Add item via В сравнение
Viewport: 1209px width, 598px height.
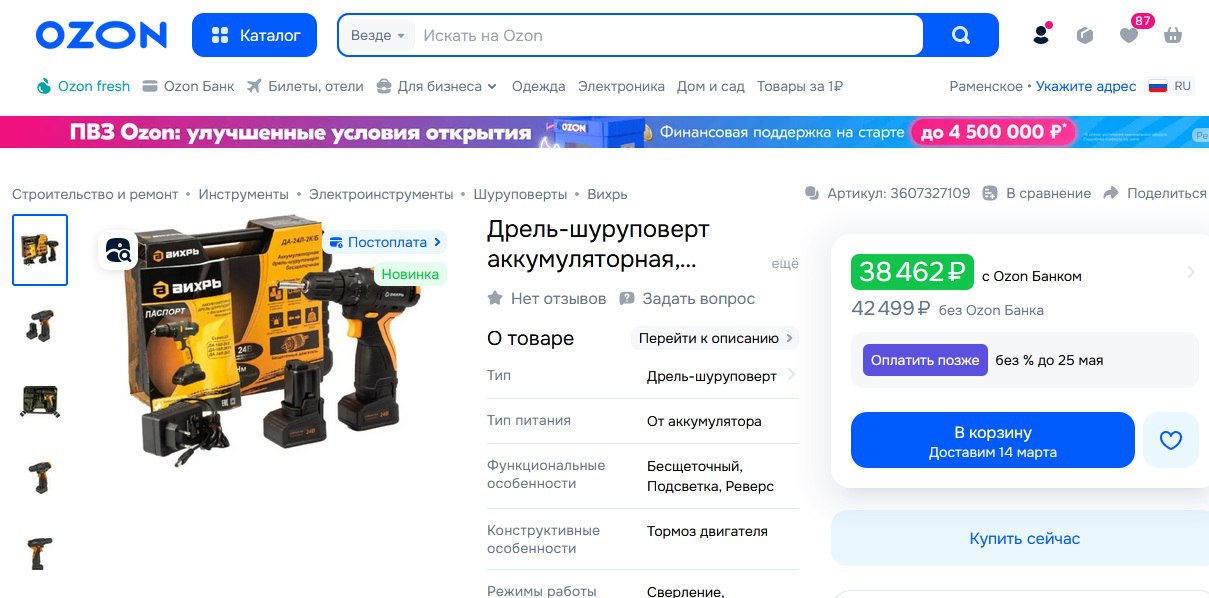coord(1036,193)
